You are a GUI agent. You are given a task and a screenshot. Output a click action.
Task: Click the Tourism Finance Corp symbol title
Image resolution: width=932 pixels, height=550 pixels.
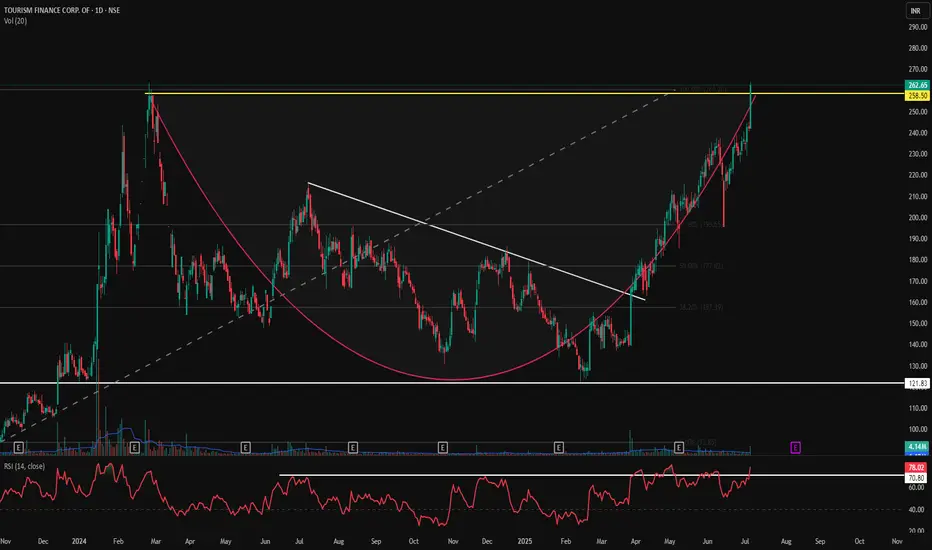click(62, 10)
